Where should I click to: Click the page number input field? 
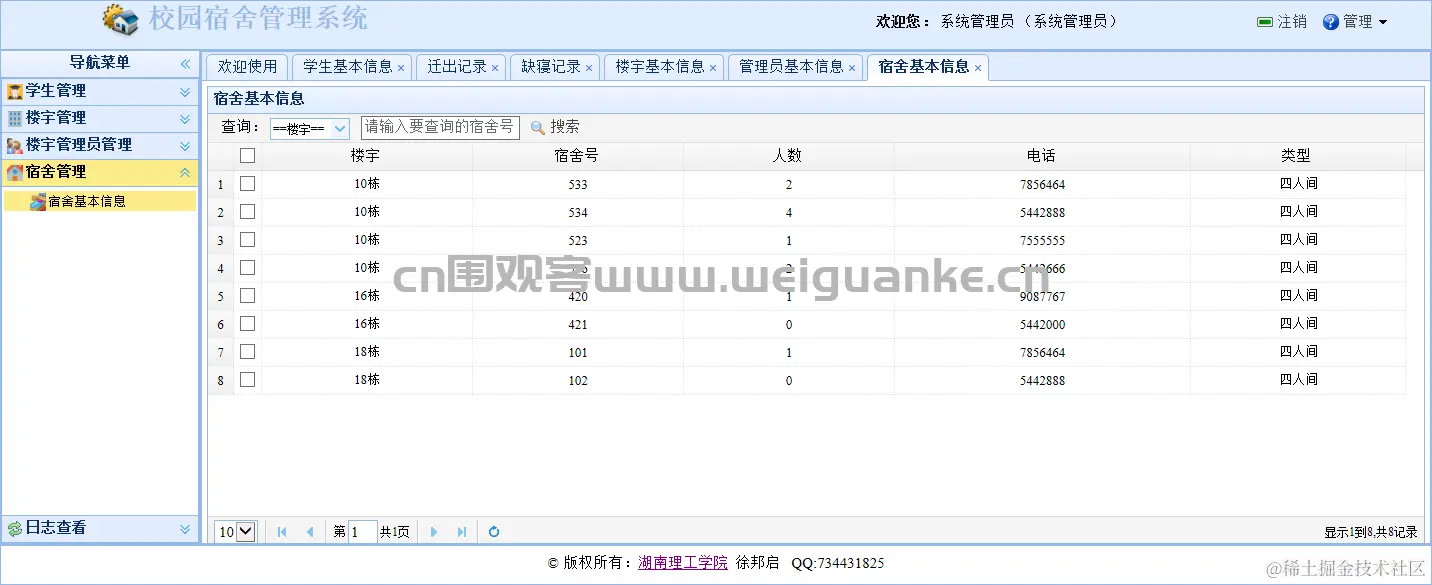pyautogui.click(x=363, y=532)
